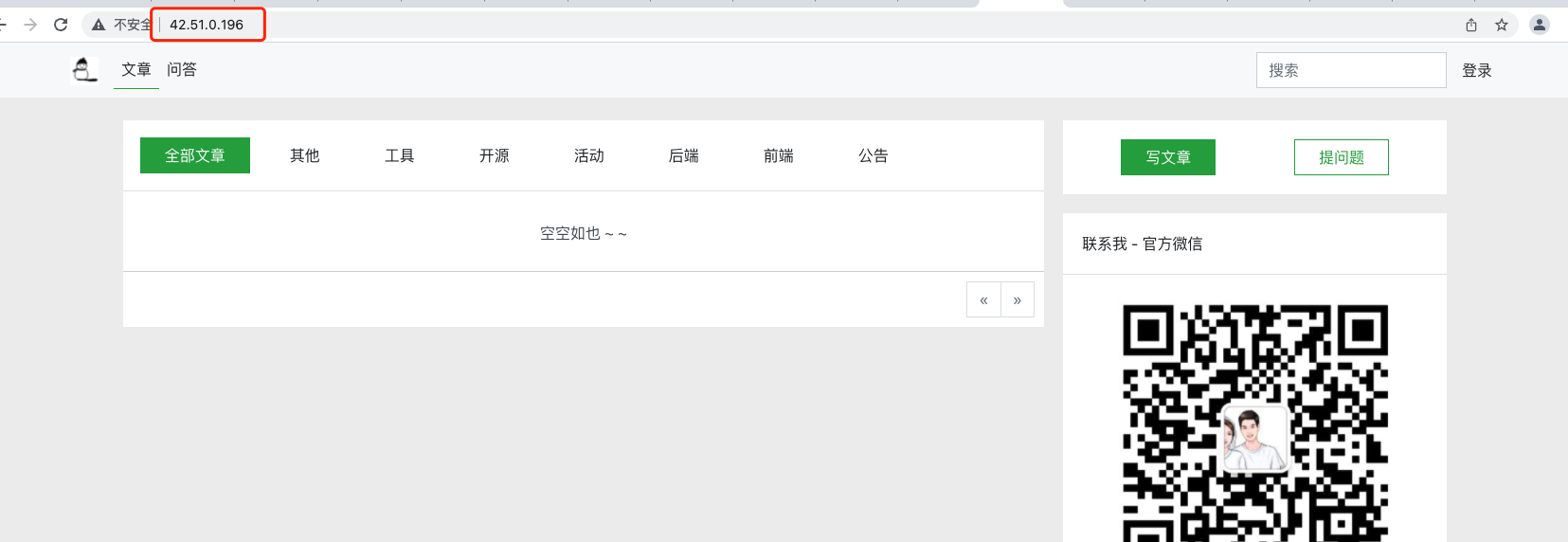Click the 搜索 search field
Viewport: 1568px width, 542px height.
tap(1351, 70)
